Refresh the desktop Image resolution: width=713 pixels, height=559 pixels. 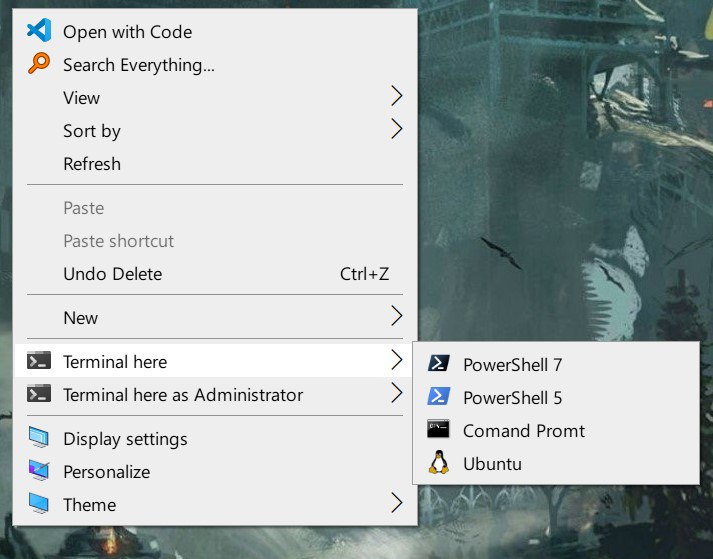[x=215, y=163]
